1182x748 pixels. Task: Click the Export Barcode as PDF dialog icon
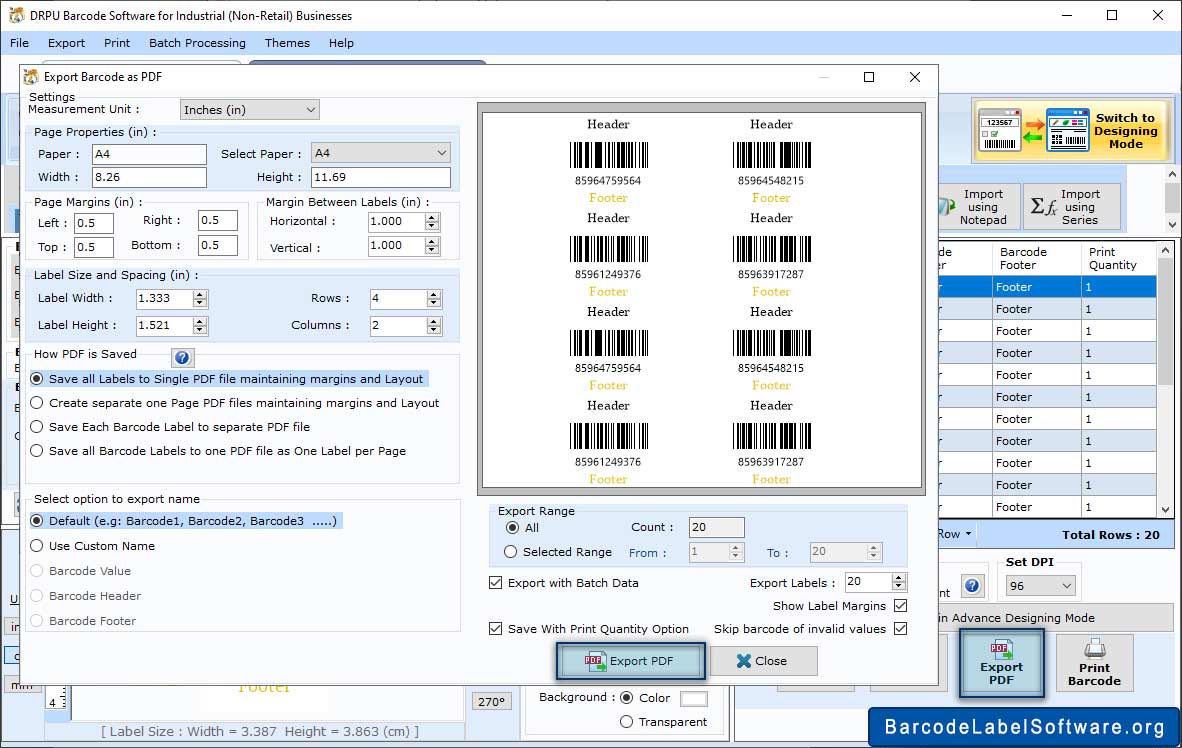(31, 77)
